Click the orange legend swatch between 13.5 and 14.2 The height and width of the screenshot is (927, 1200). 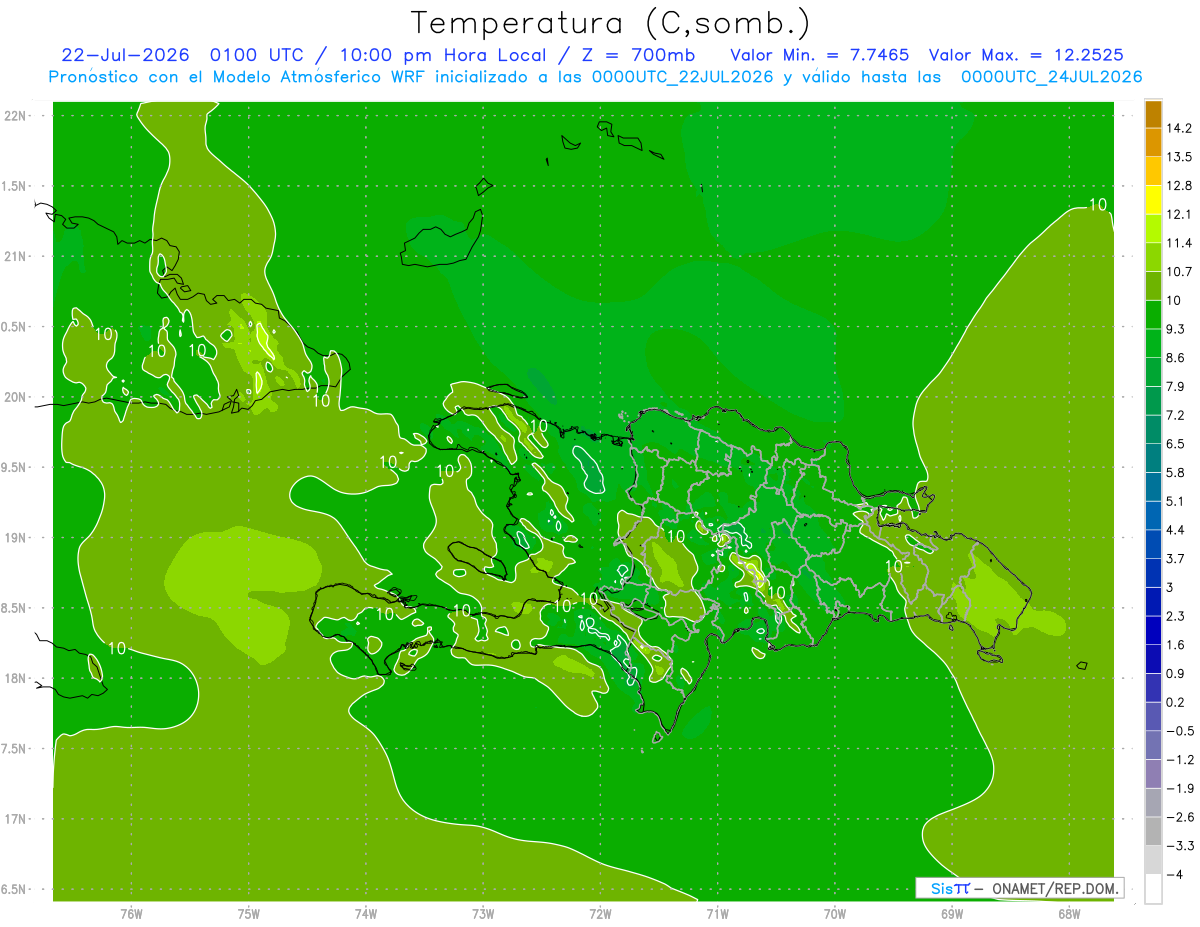coord(1153,143)
